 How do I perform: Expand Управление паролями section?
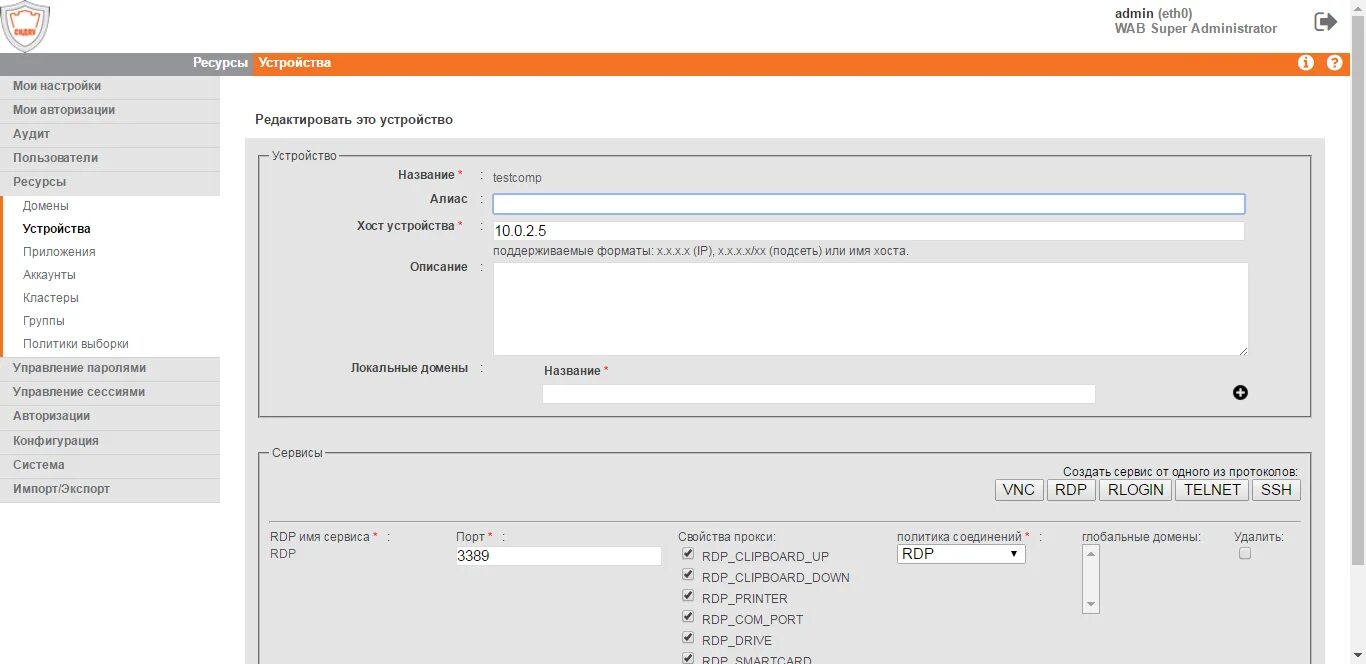point(110,368)
